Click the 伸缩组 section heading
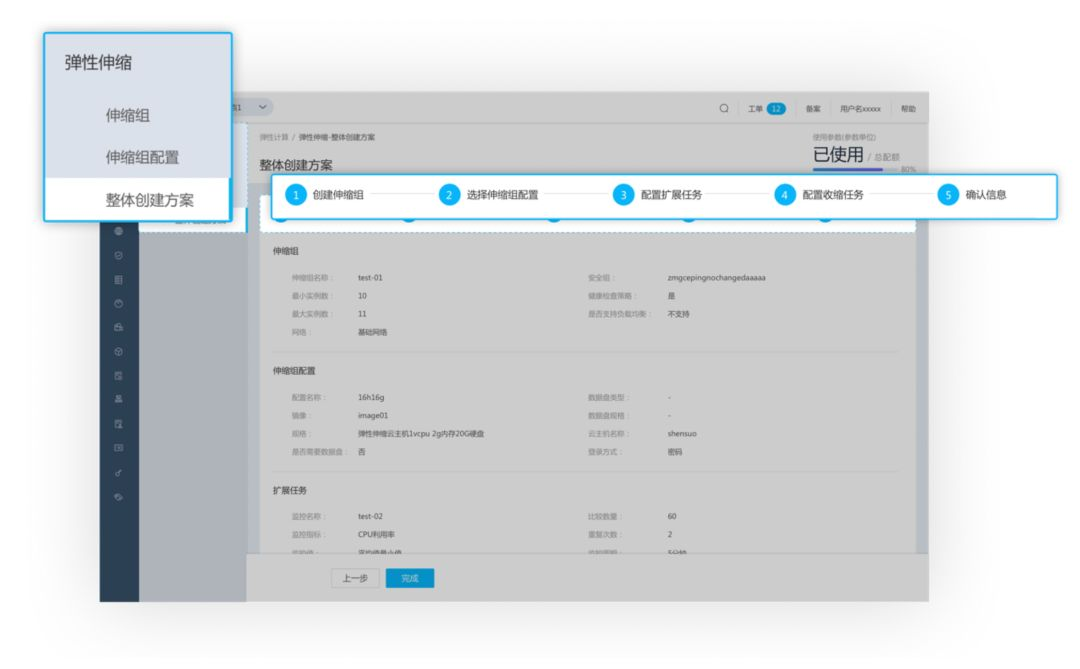Viewport: 1080px width, 669px height. tap(285, 251)
